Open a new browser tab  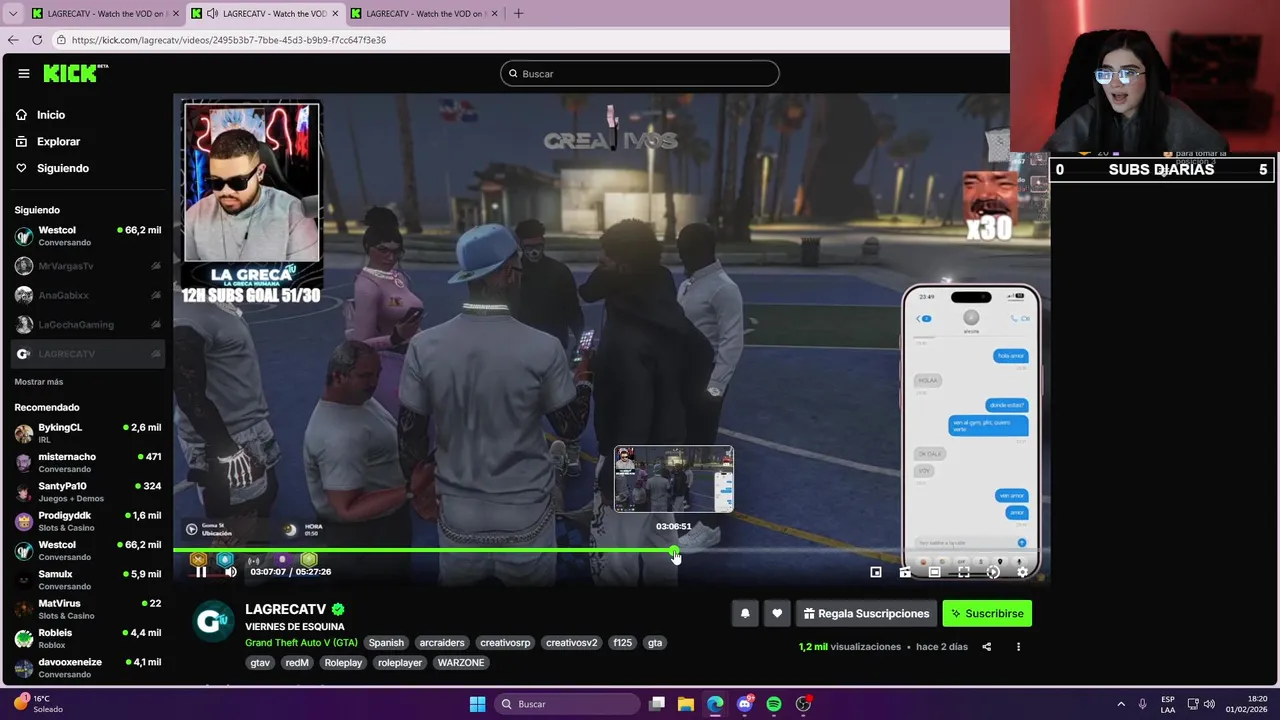[x=518, y=14]
